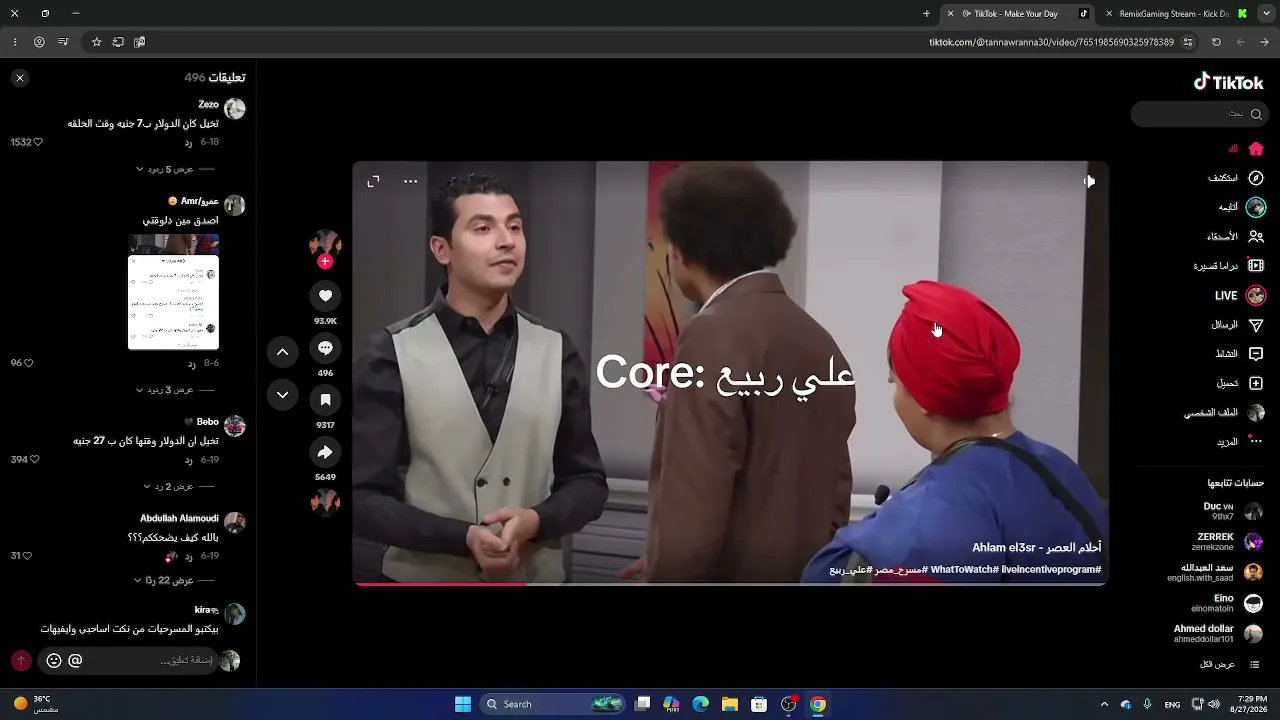Viewport: 1280px width, 720px height.
Task: Reload the page in the browser
Action: tap(1216, 42)
